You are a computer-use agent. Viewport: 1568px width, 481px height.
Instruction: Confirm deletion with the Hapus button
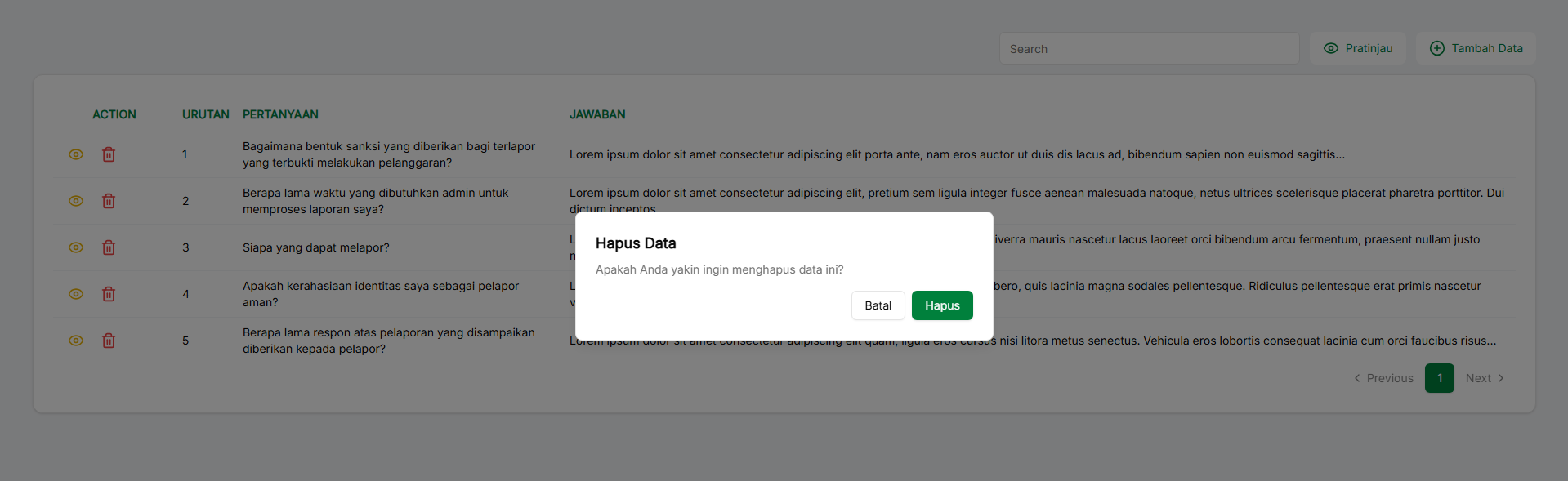click(x=942, y=305)
